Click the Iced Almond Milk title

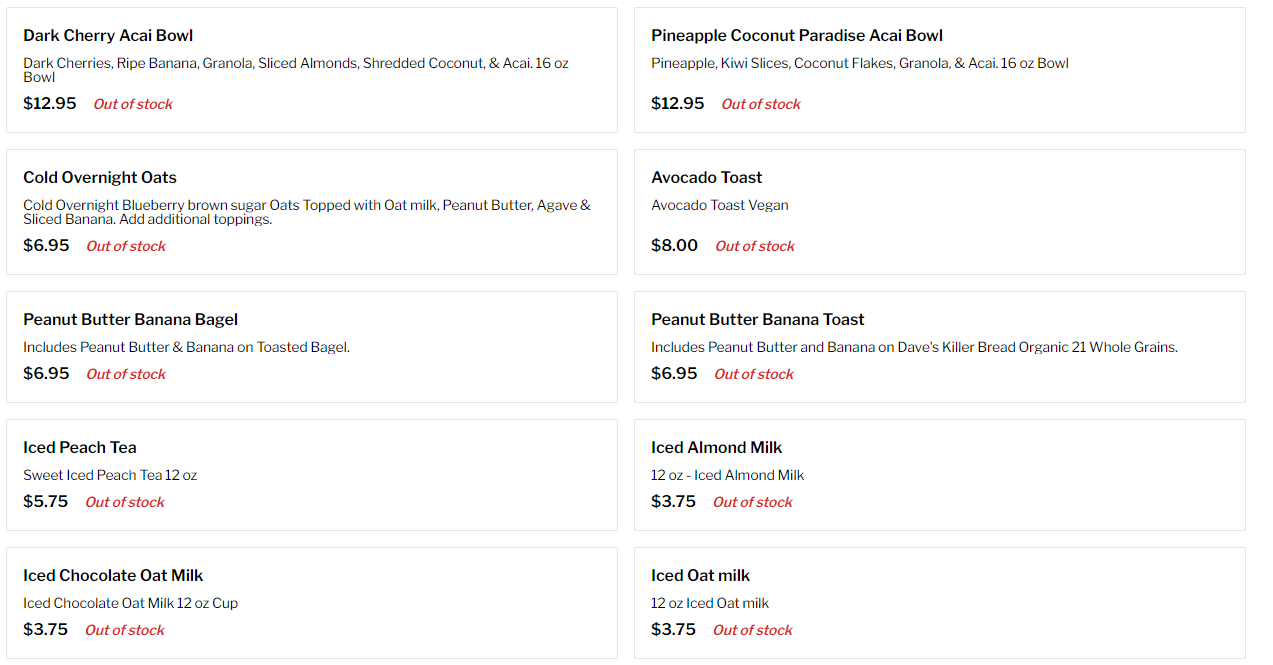click(716, 448)
